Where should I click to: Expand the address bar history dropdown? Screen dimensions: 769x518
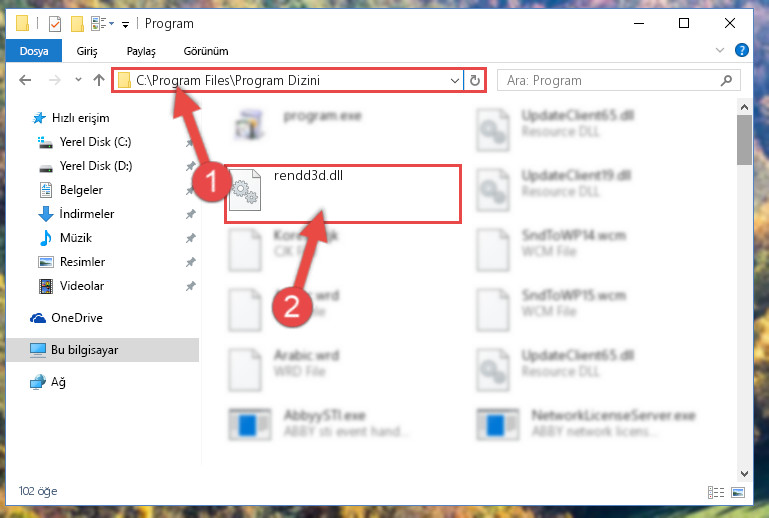(455, 80)
